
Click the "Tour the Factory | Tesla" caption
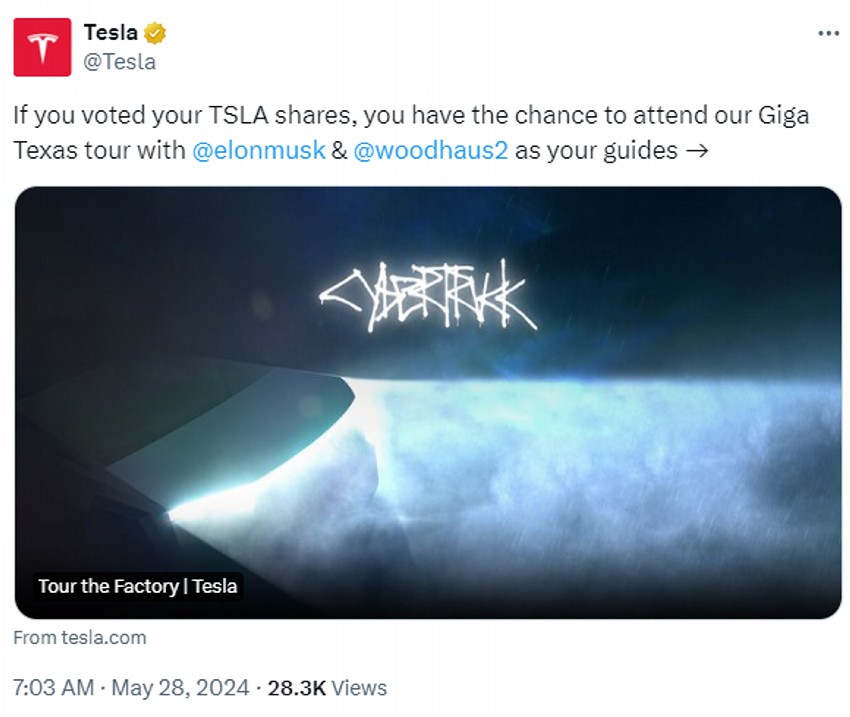137,586
